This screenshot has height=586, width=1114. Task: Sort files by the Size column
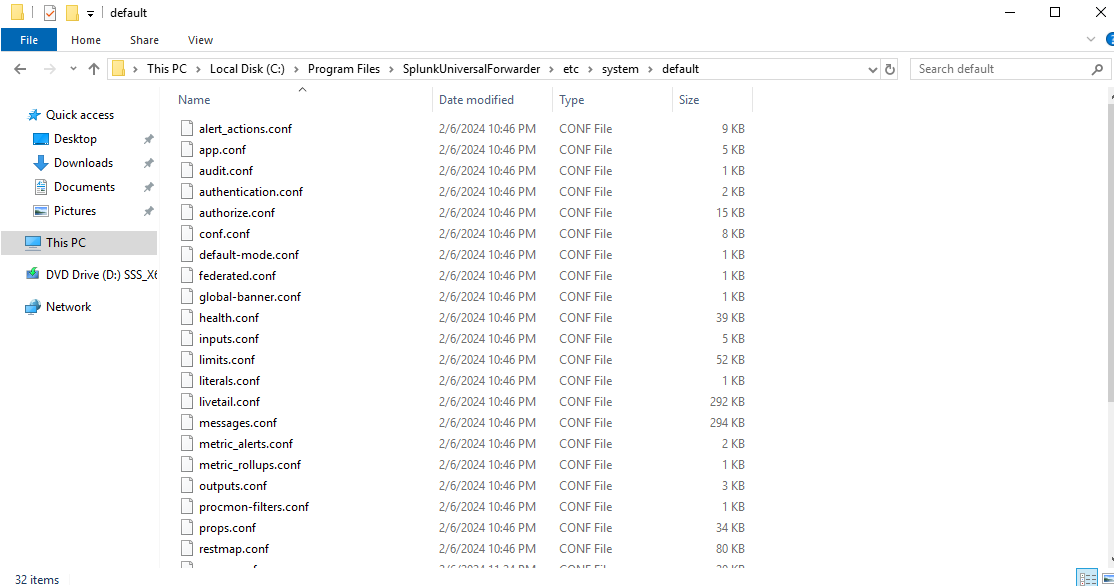[x=689, y=100]
